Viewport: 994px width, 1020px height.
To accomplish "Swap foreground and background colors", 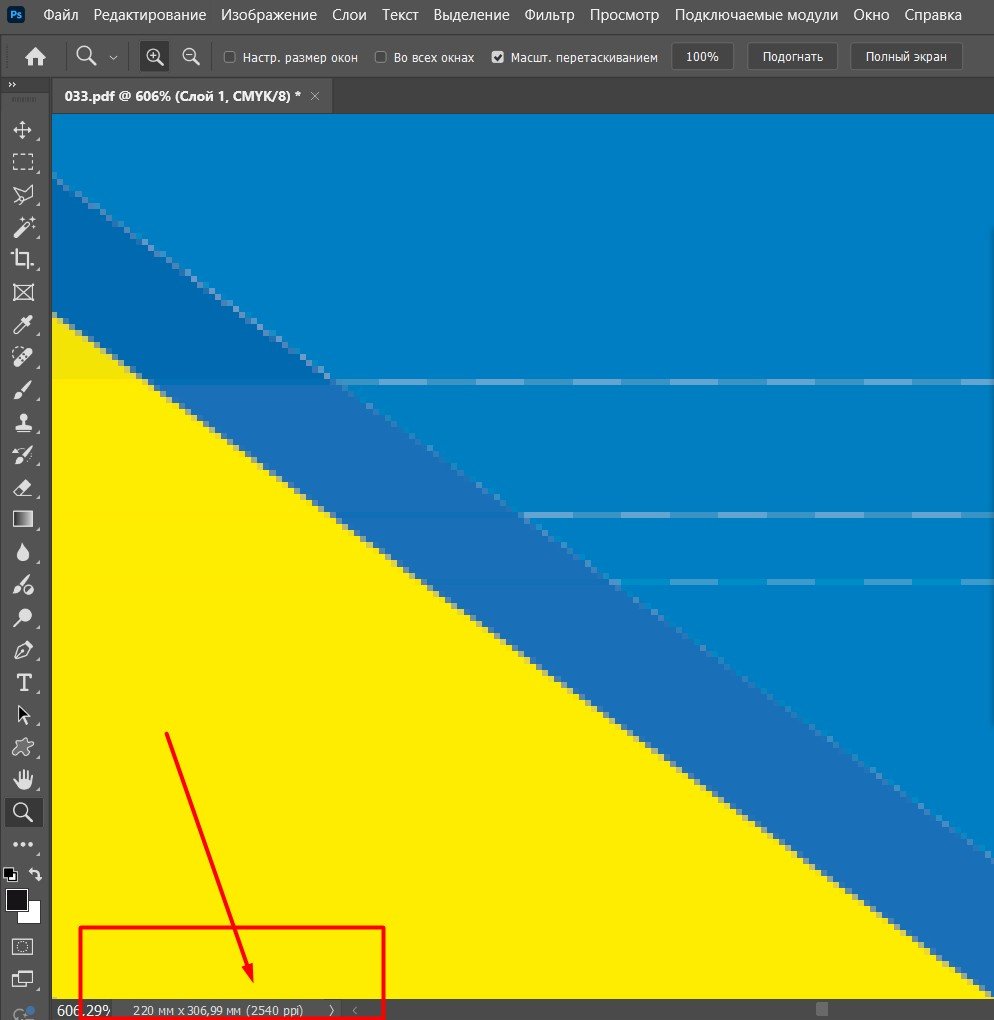I will (36, 875).
